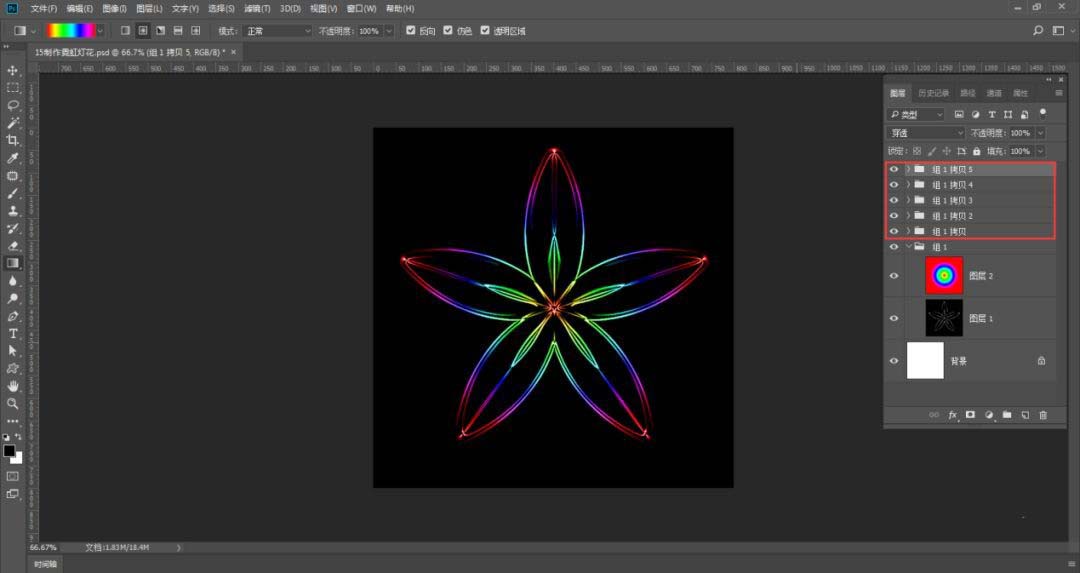Open the 文件(F) menu

43,9
